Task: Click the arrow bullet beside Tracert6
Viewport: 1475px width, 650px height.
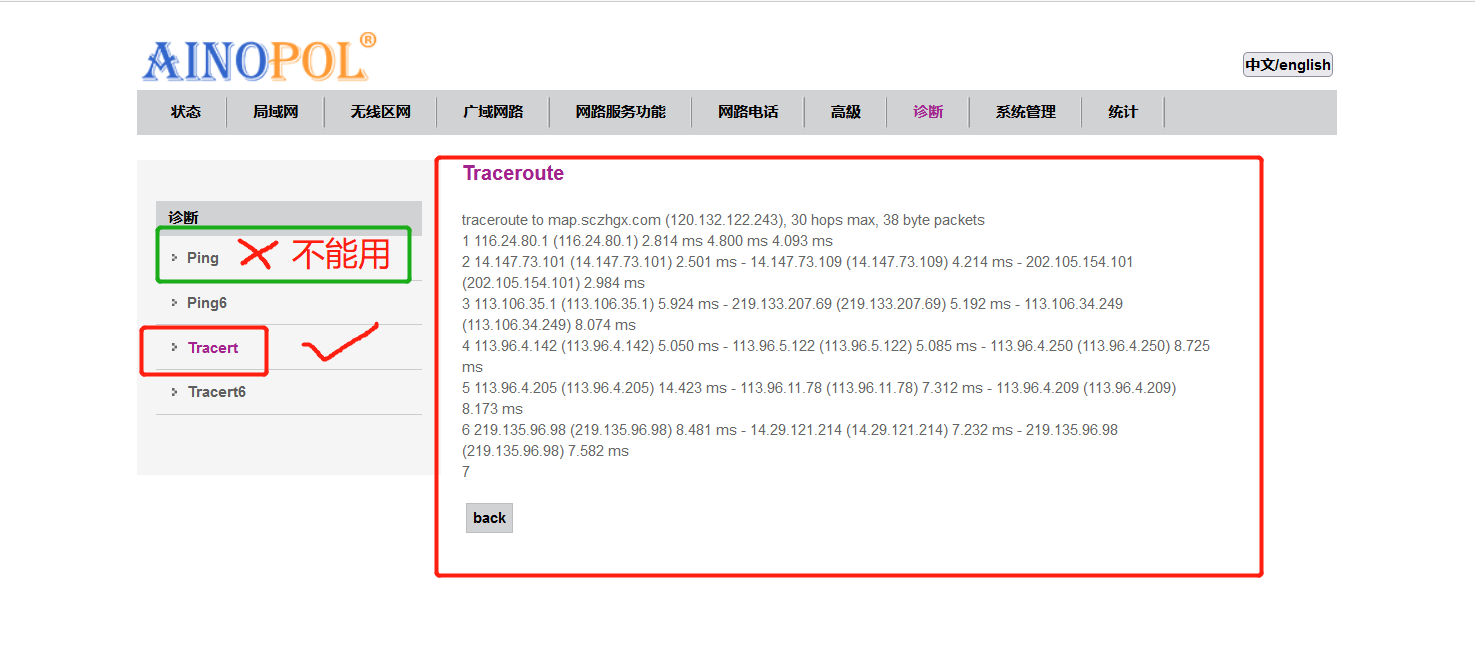Action: click(174, 392)
